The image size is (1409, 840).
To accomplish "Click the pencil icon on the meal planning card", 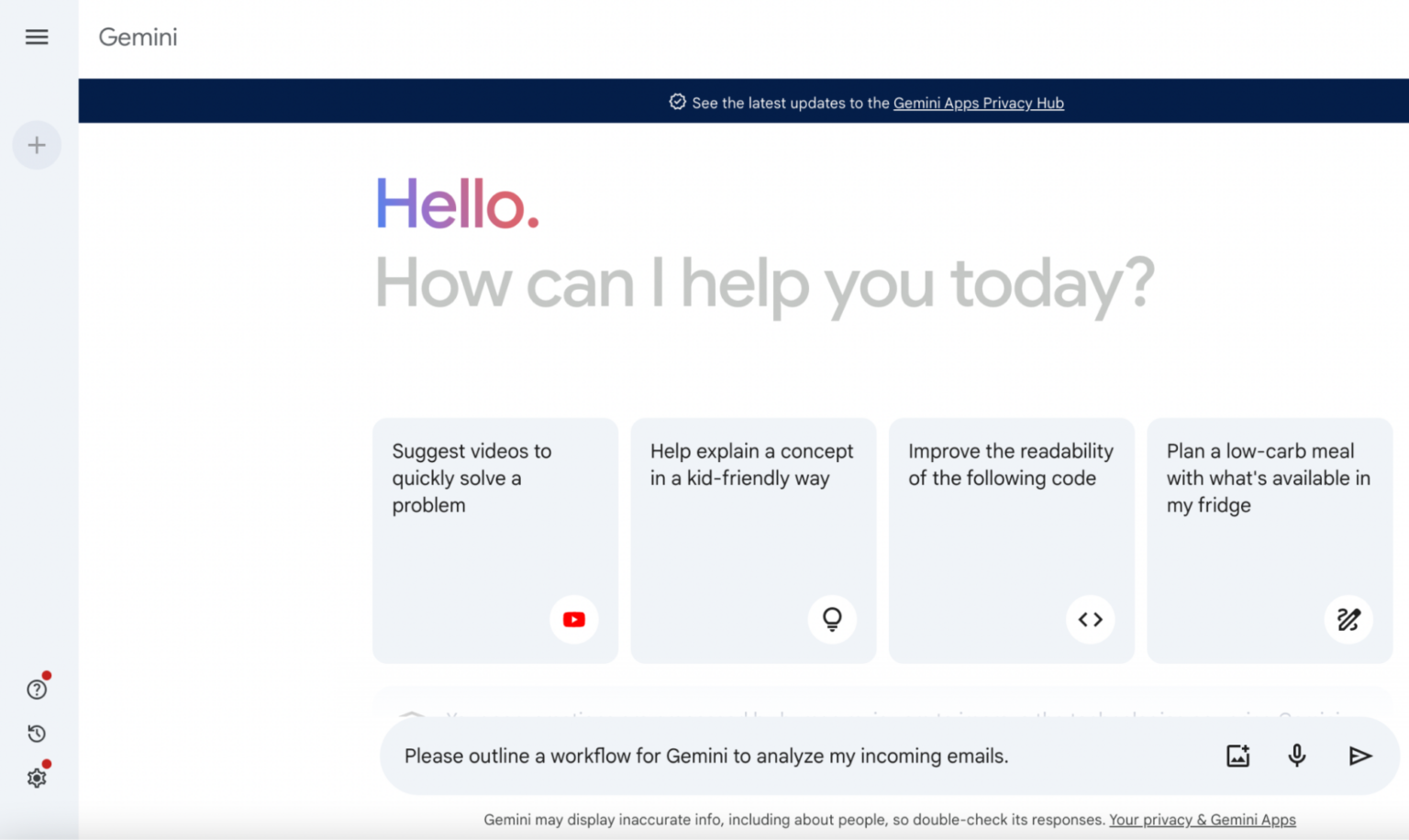I will click(x=1348, y=619).
